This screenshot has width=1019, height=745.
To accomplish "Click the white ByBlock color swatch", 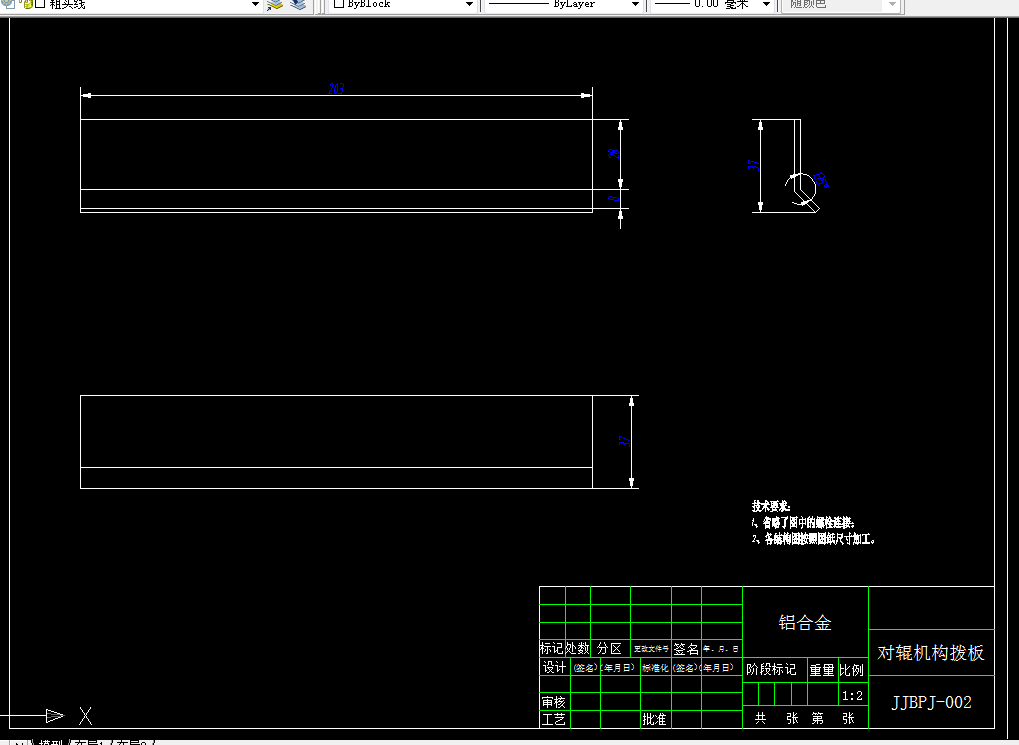I will click(339, 4).
